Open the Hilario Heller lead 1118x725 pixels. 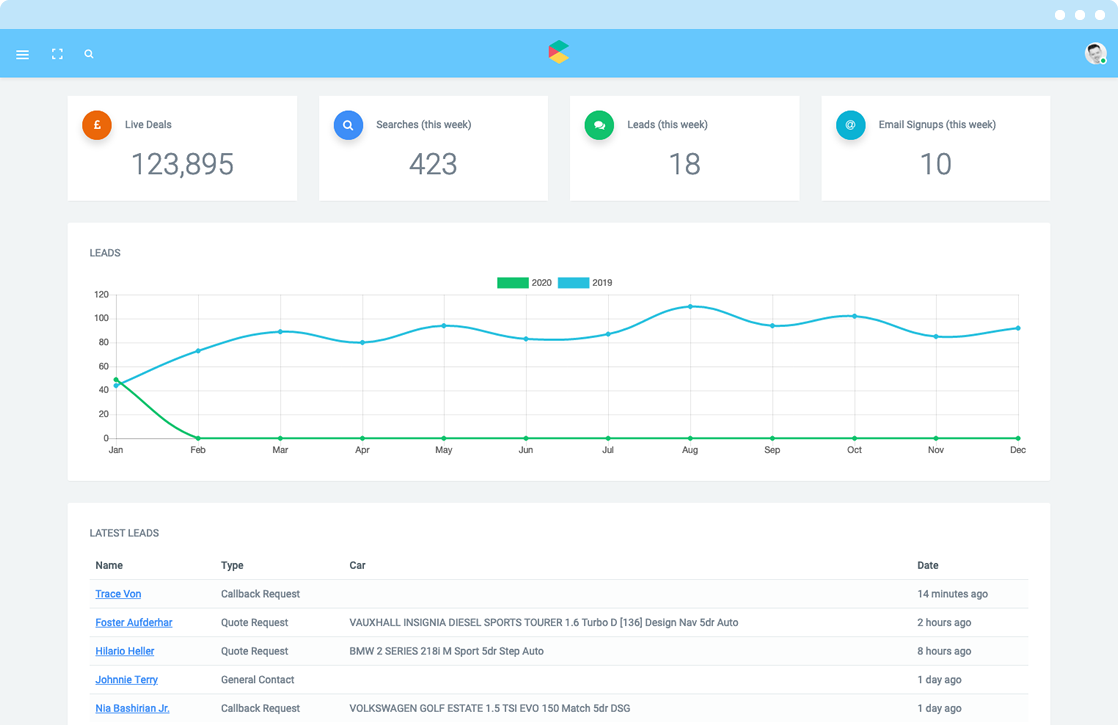click(x=125, y=651)
